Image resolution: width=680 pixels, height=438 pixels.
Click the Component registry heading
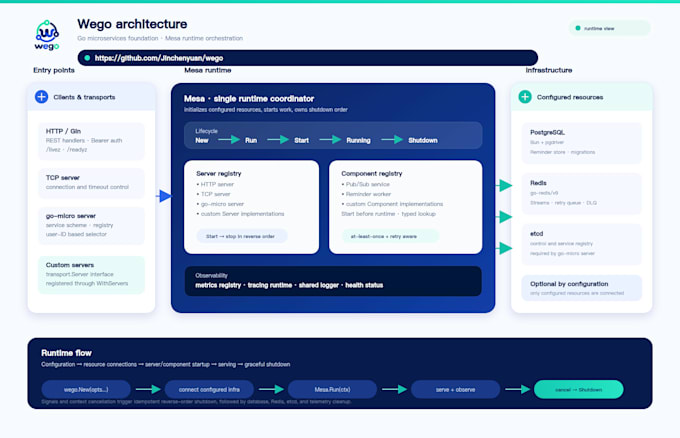point(372,173)
